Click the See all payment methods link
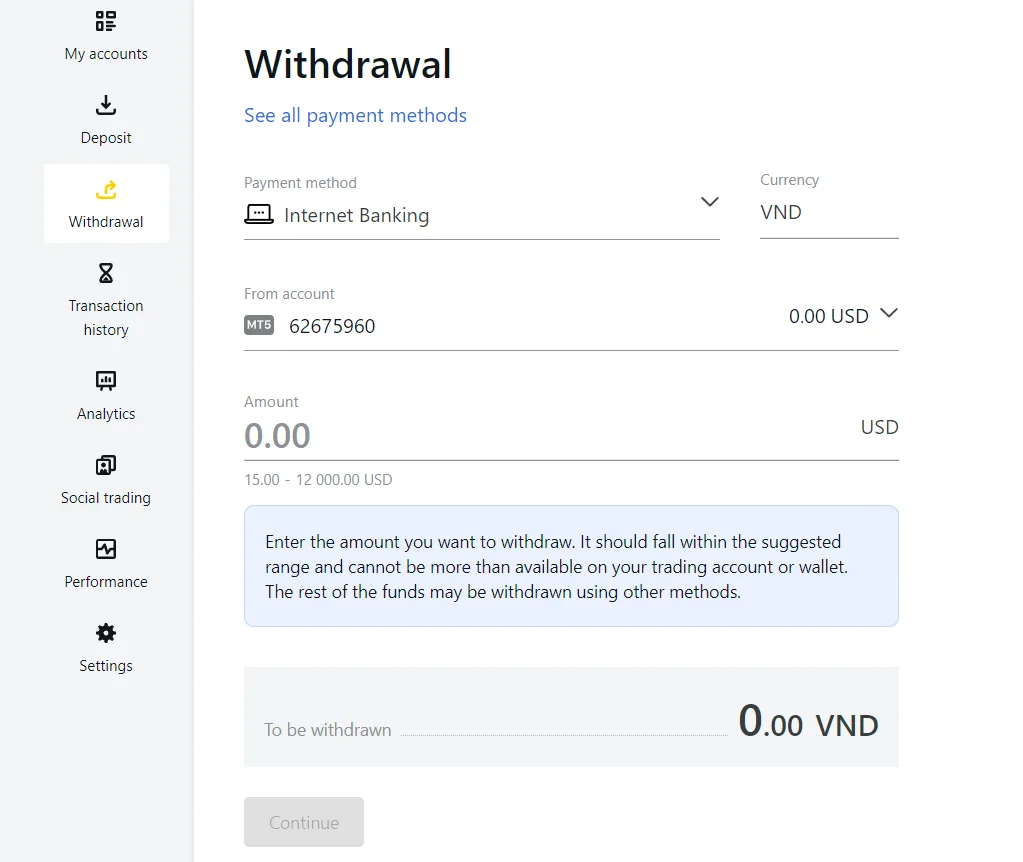Viewport: 1023px width, 862px height. 355,115
